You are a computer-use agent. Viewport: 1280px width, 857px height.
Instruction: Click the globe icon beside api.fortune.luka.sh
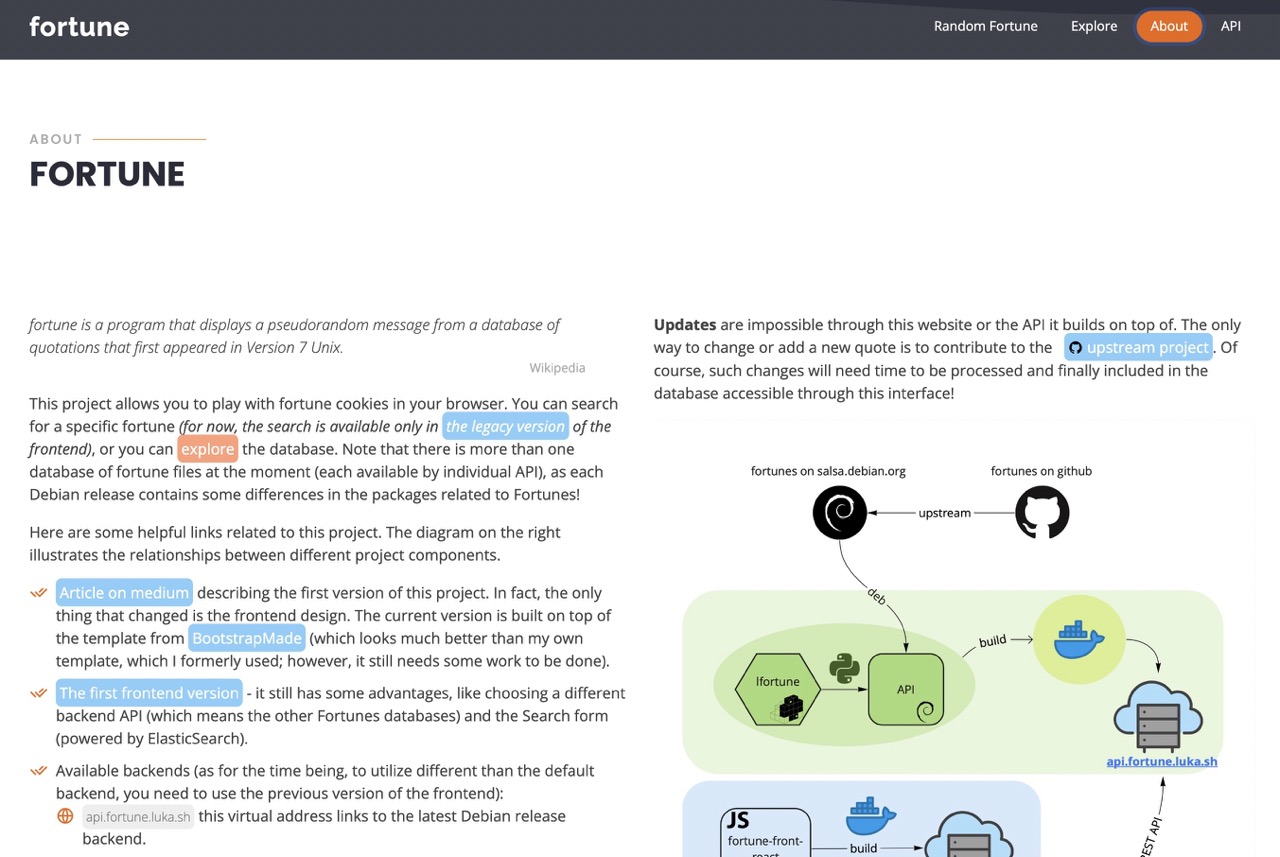65,816
